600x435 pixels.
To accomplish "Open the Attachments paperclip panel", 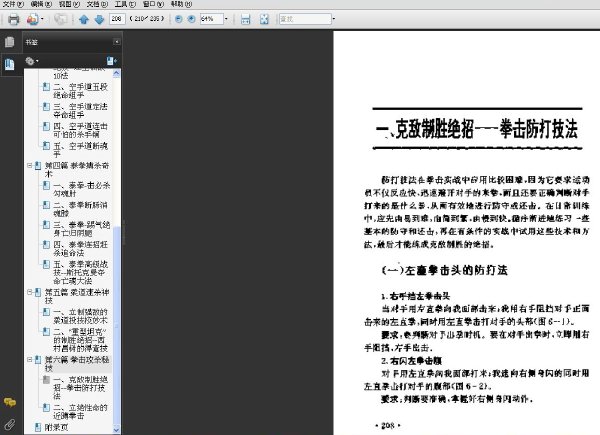I will coord(10,424).
